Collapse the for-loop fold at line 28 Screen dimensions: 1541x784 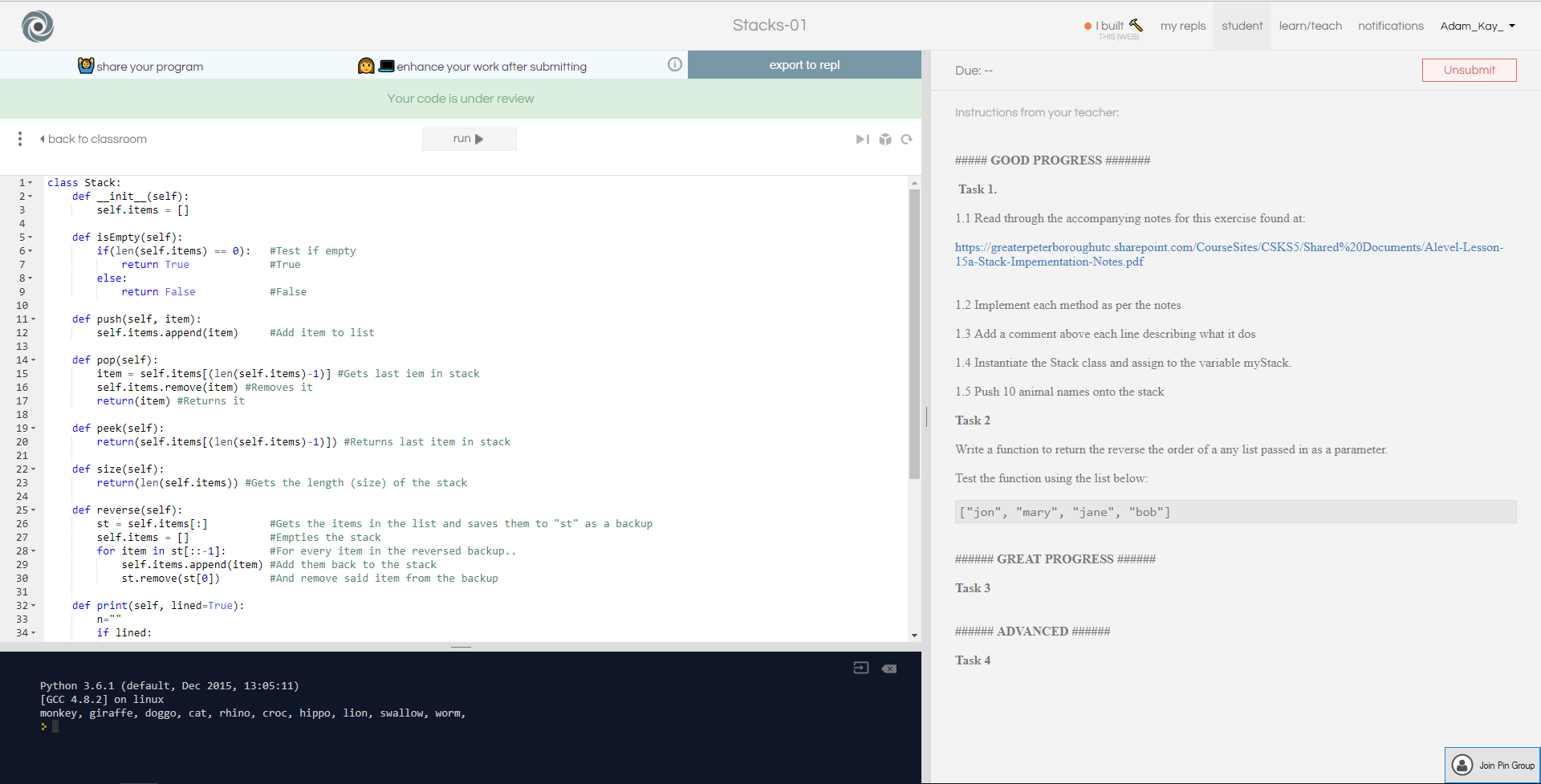pos(33,551)
